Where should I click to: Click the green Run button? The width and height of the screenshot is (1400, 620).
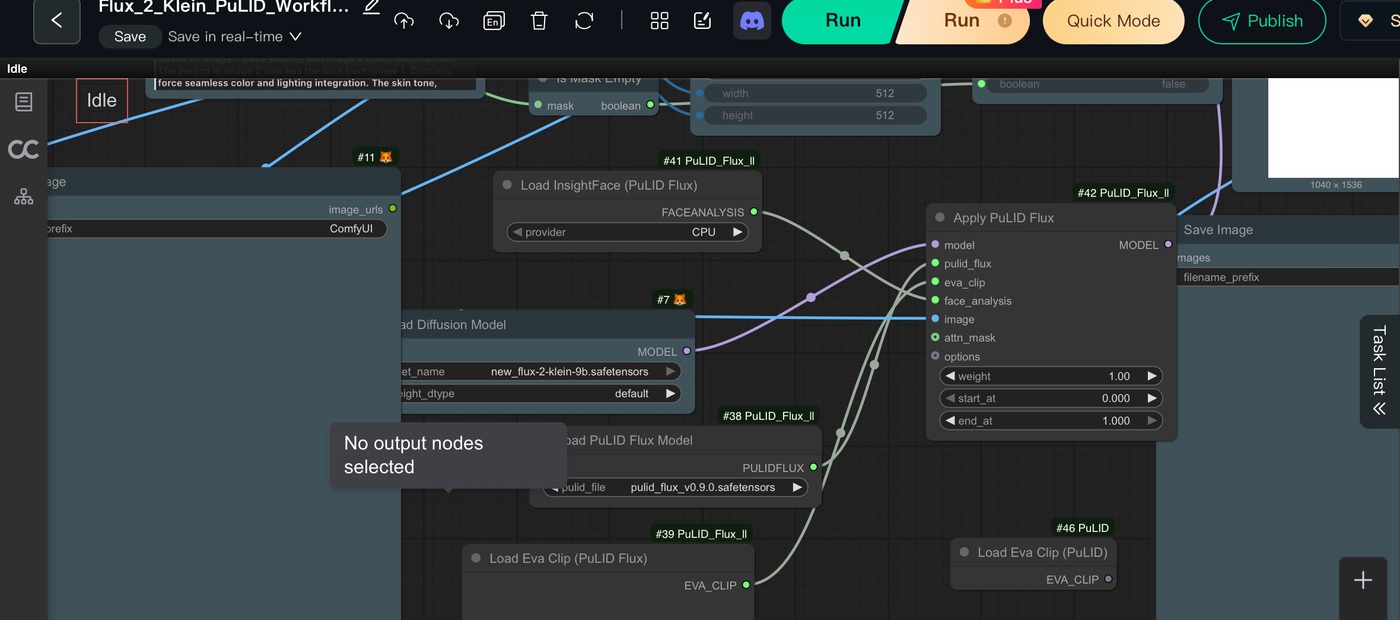843,21
